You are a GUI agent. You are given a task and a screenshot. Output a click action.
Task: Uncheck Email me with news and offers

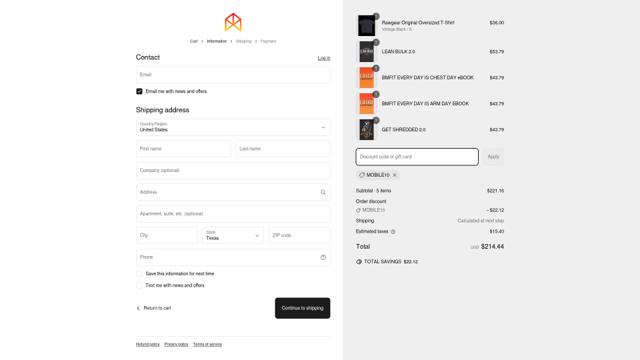tap(139, 91)
